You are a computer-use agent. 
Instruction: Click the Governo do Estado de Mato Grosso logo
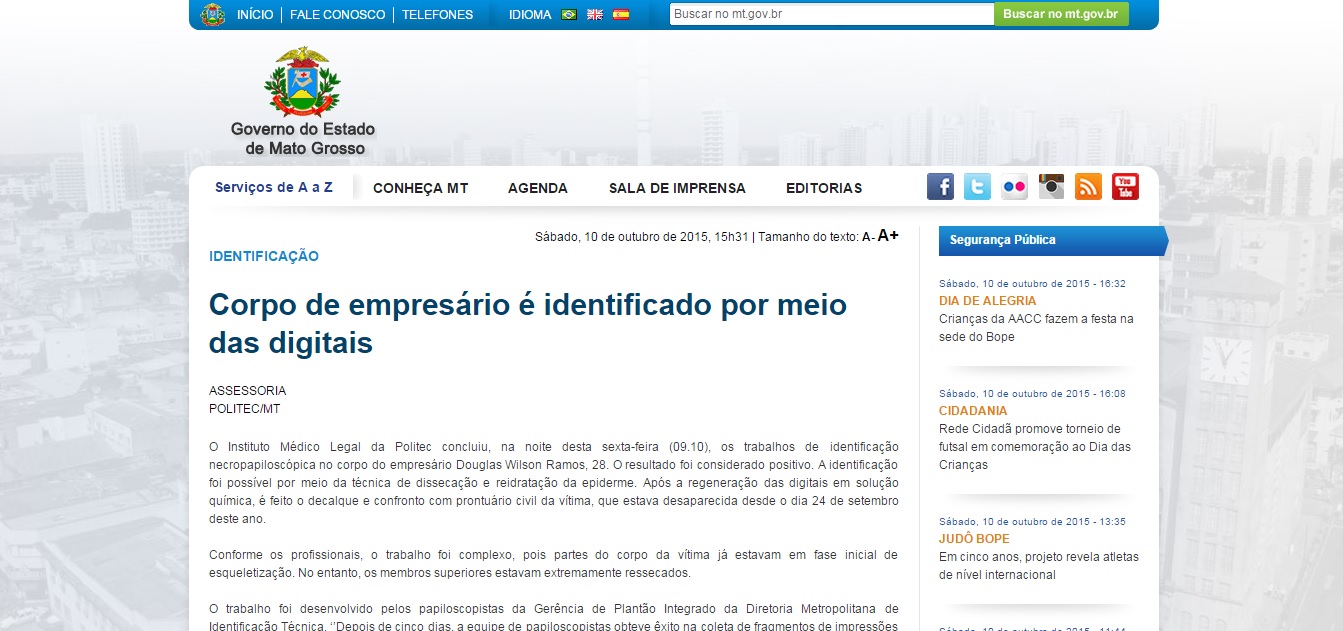(303, 101)
